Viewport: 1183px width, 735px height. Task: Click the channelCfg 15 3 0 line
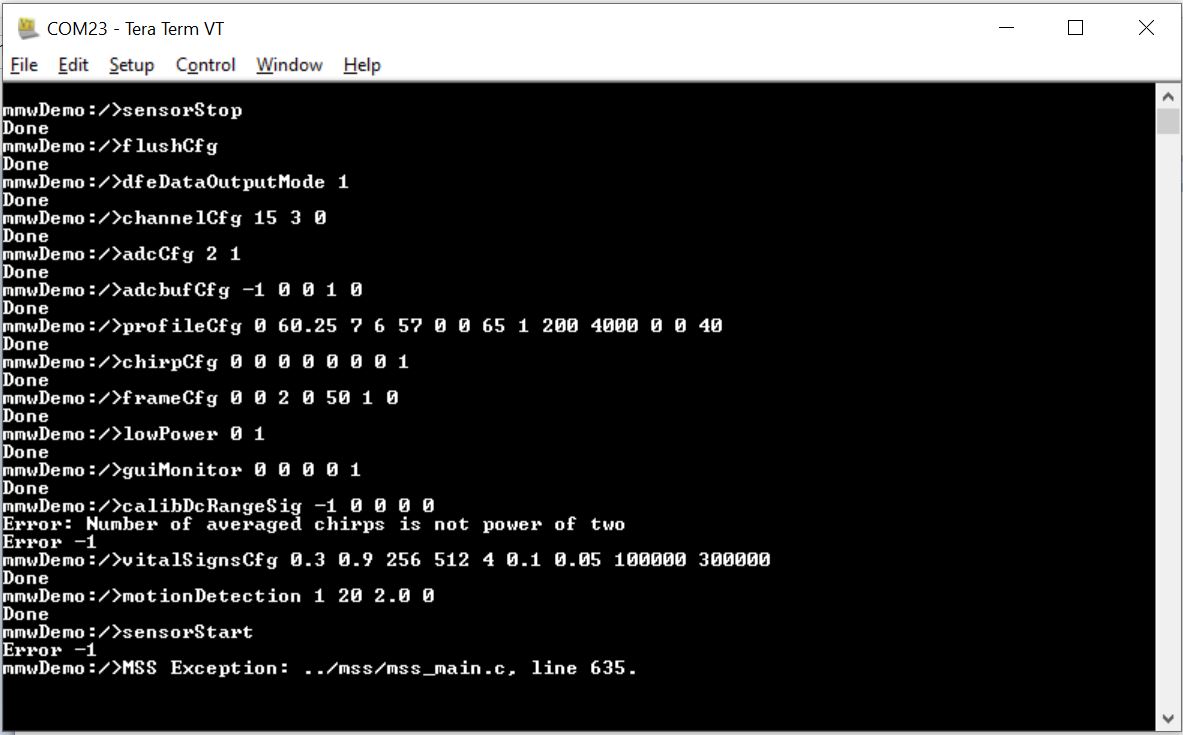pyautogui.click(x=164, y=218)
